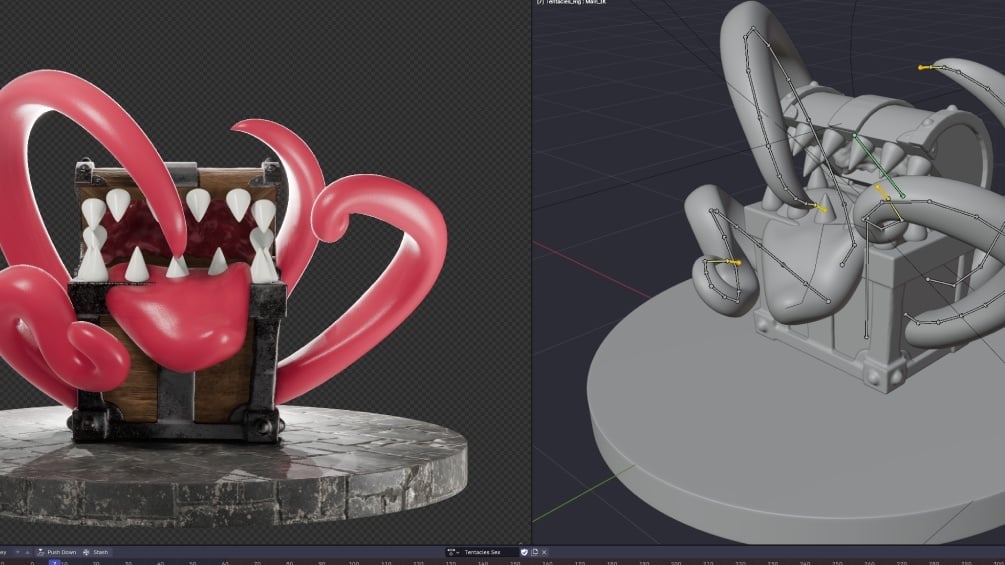1005x565 pixels.
Task: Click the Tentacles action name field
Action: [490, 552]
